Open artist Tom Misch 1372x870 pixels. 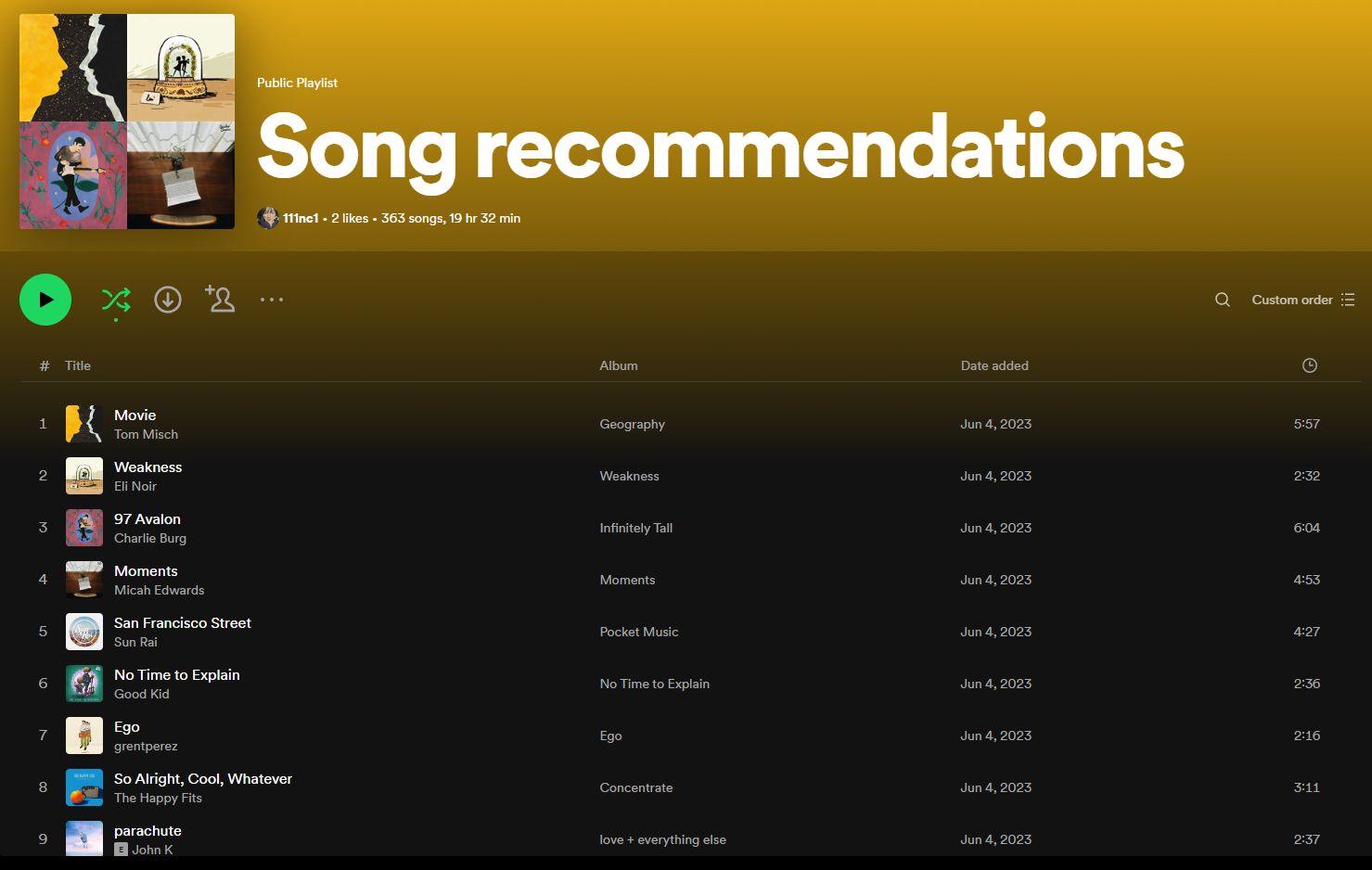[x=146, y=434]
